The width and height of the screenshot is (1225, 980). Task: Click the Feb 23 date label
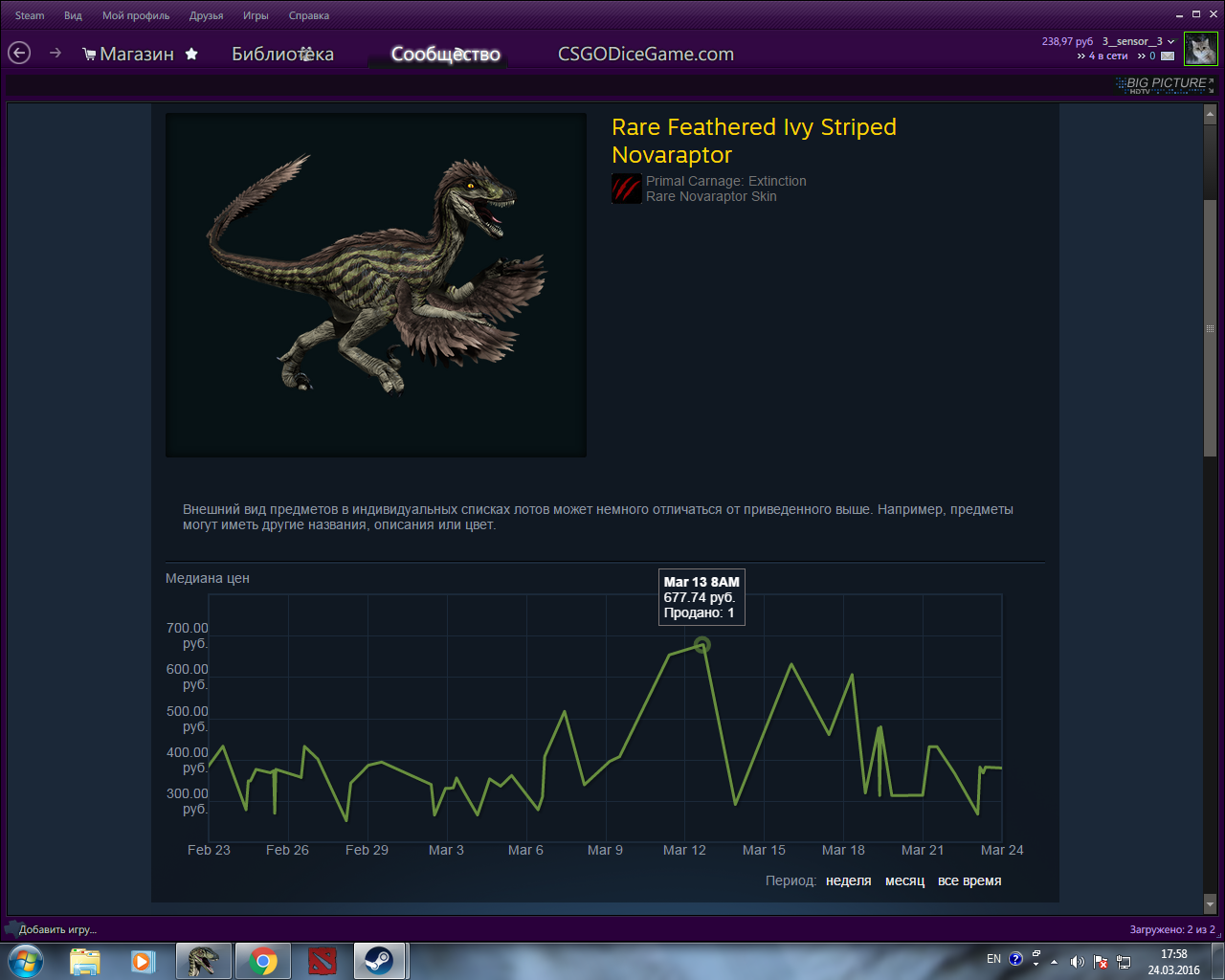click(x=209, y=850)
